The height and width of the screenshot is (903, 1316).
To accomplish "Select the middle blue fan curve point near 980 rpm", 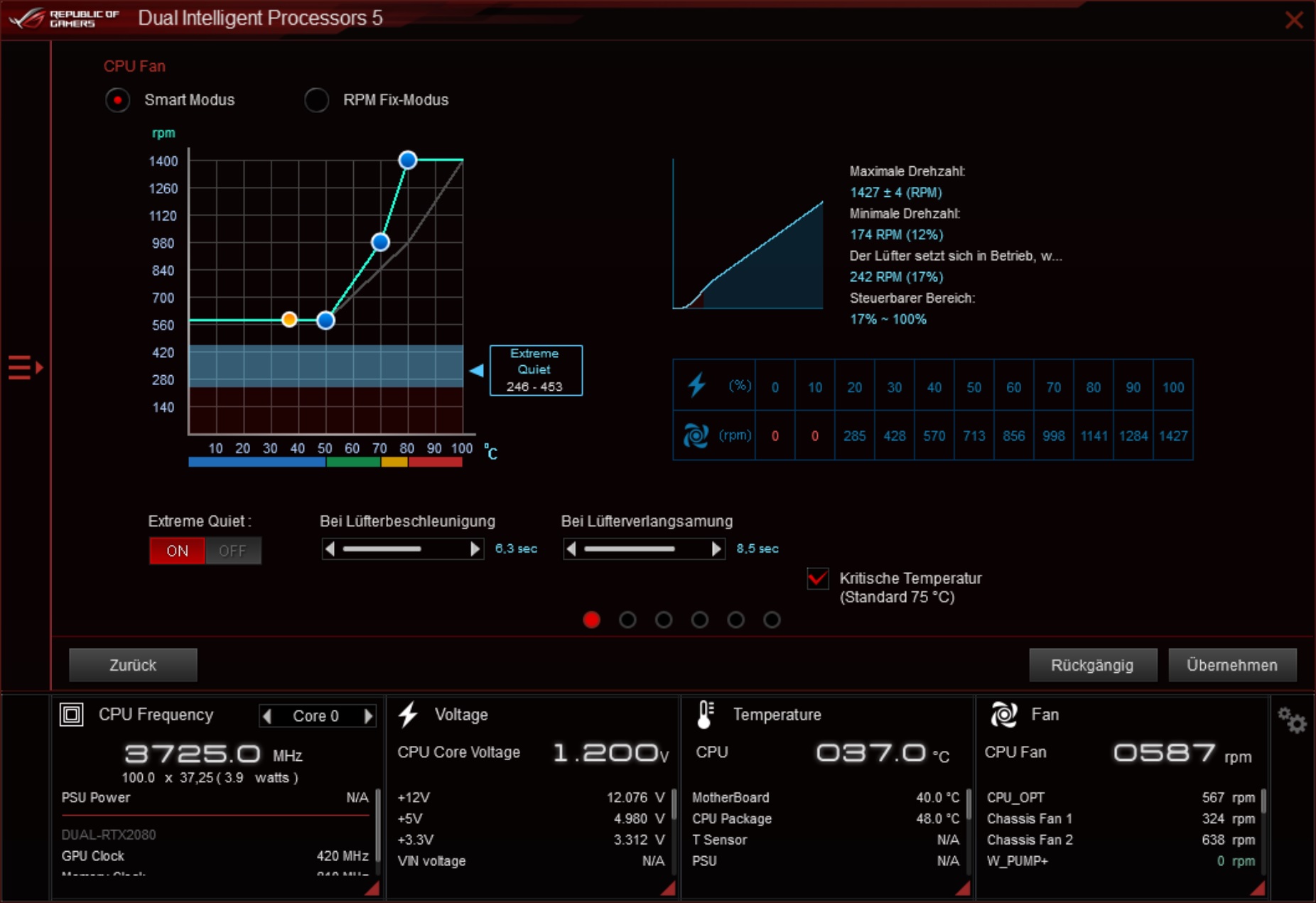I will (x=380, y=242).
